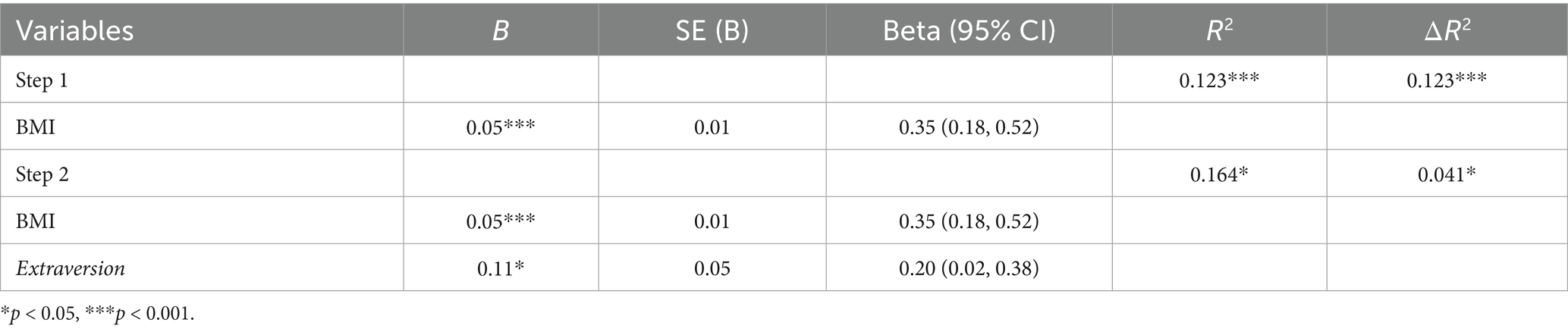Click Step 1's R² value 0.123***

[1219, 80]
